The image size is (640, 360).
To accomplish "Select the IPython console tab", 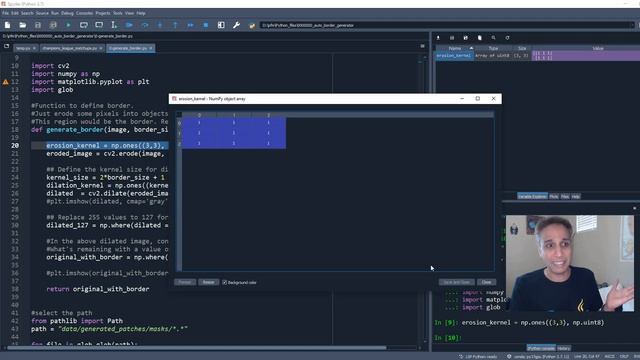I will [541, 348].
